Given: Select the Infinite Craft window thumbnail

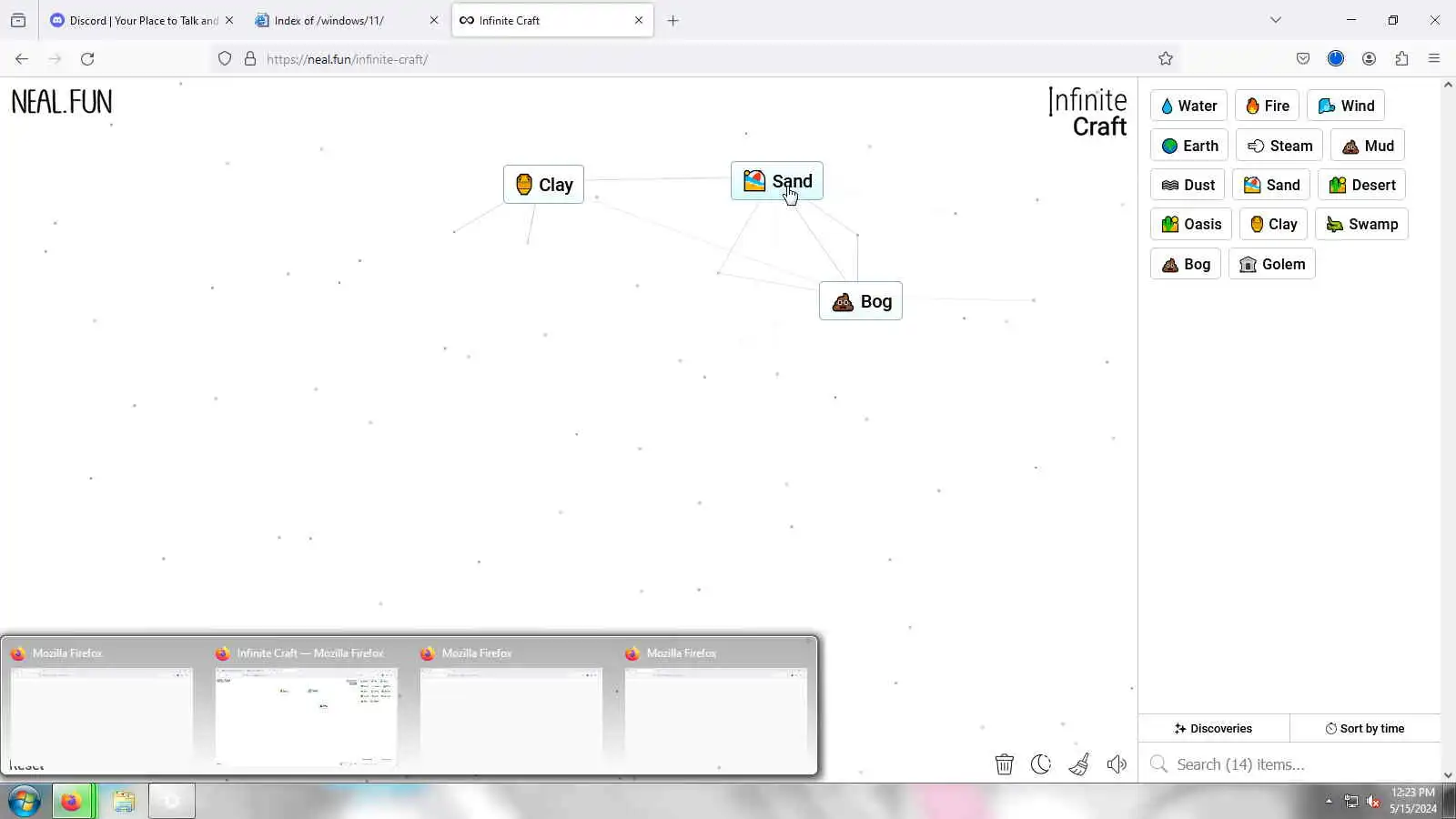Looking at the screenshot, I should 307,705.
